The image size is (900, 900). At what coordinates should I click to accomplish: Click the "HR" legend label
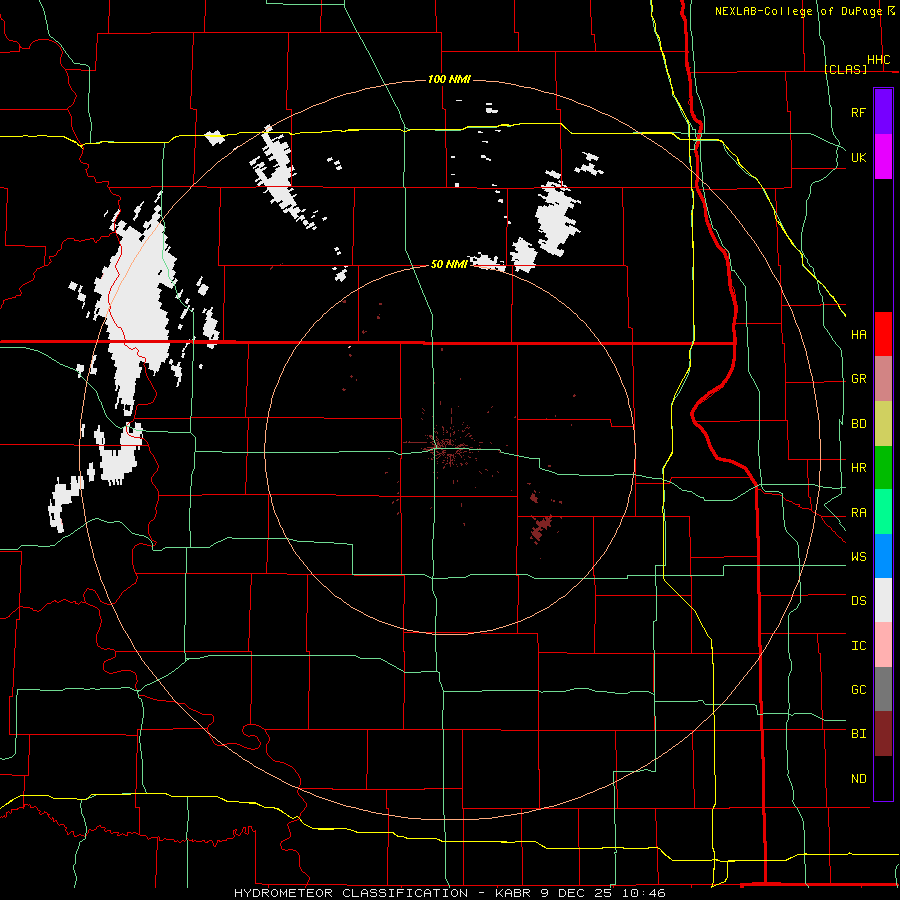858,468
